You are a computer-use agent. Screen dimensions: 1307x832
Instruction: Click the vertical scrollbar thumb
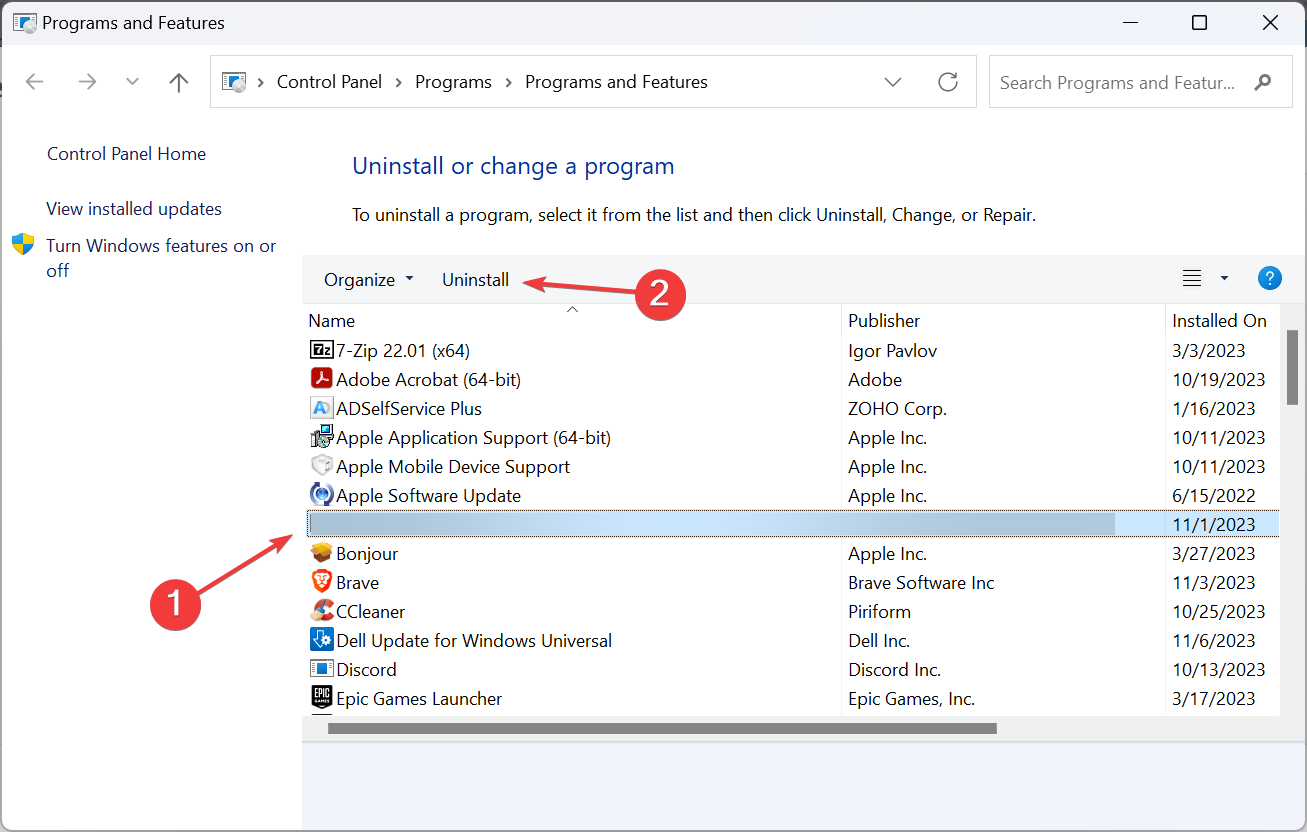click(x=1292, y=366)
